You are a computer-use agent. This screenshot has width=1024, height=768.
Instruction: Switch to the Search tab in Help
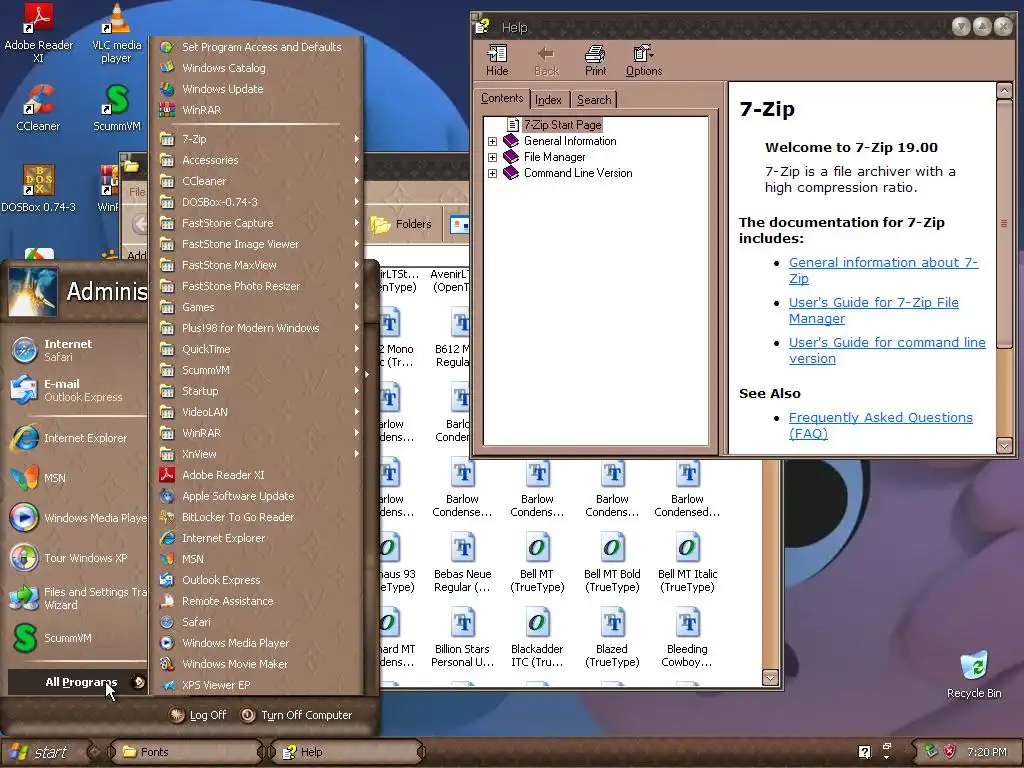point(594,100)
